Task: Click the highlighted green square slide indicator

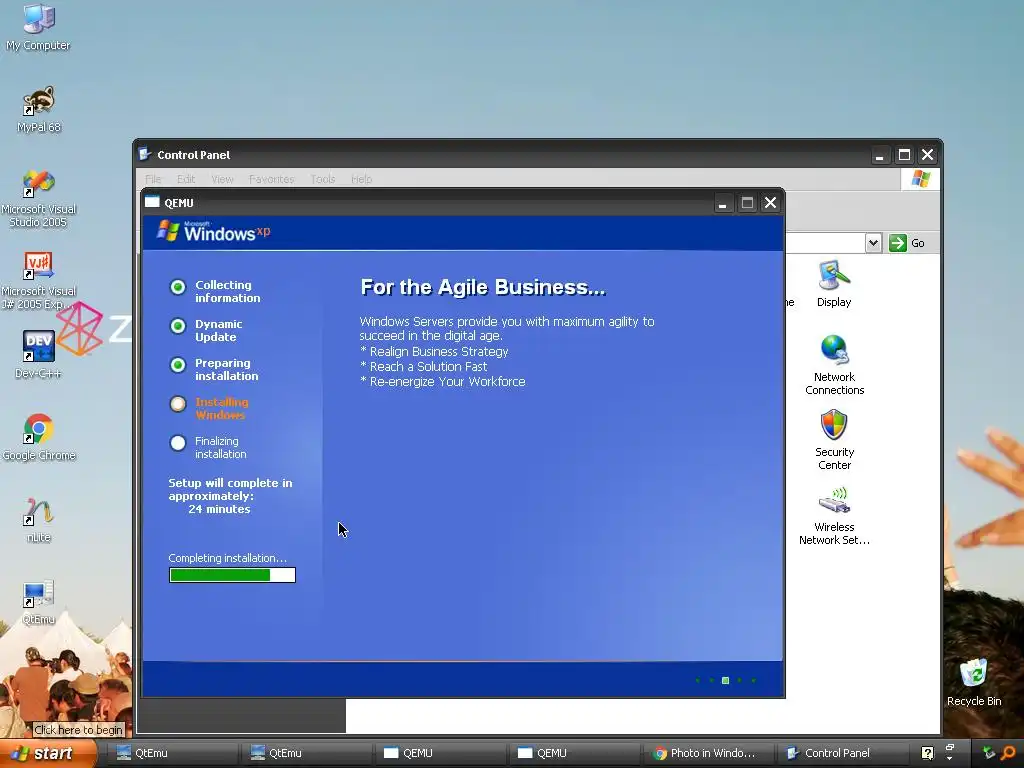Action: pyautogui.click(x=725, y=680)
